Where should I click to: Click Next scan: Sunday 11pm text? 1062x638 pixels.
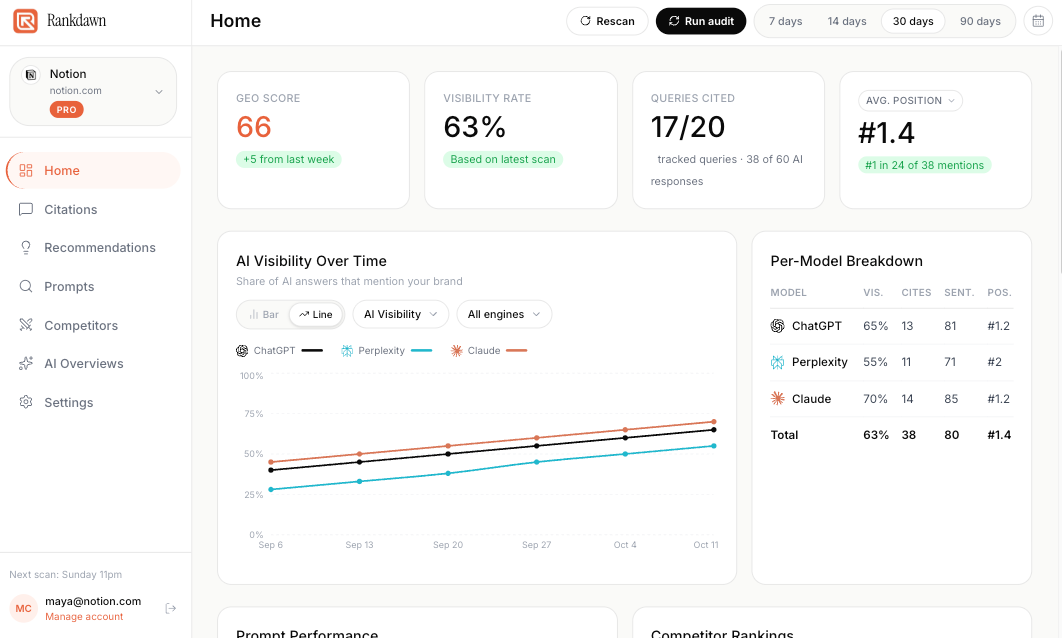66,575
